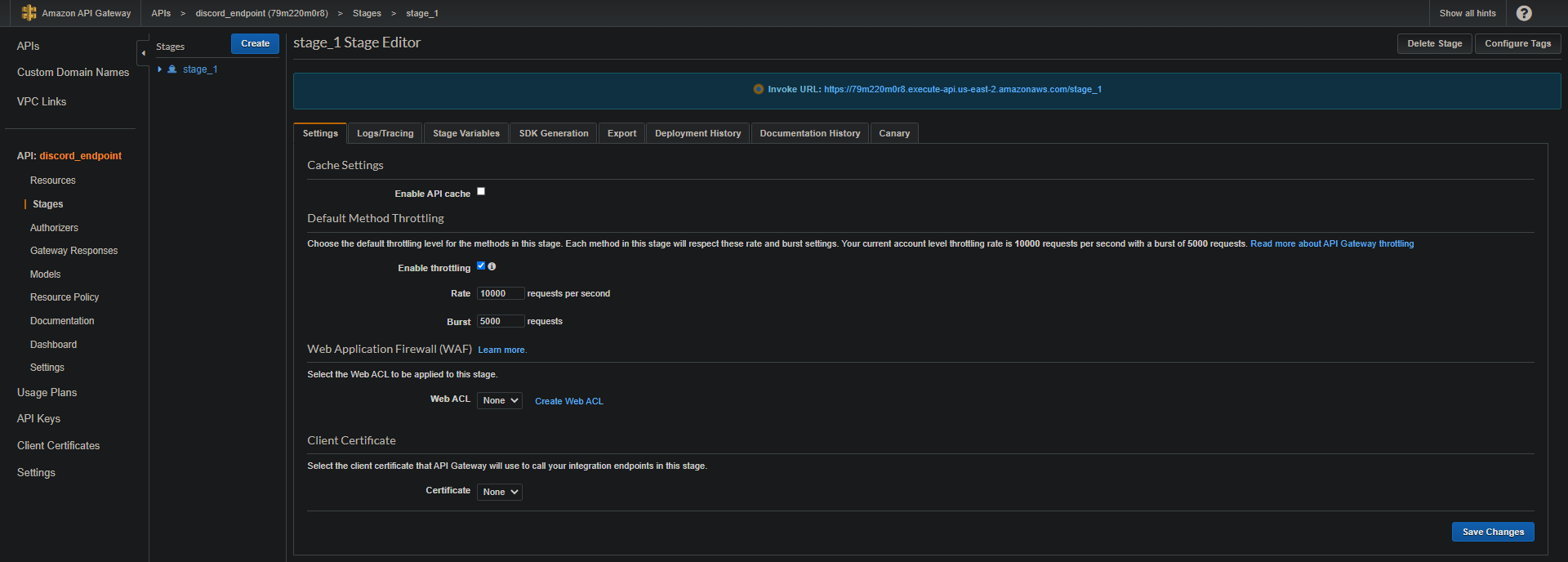Collapse the sidebar with arrow handle
The width and height of the screenshot is (1568, 562).
[x=143, y=53]
